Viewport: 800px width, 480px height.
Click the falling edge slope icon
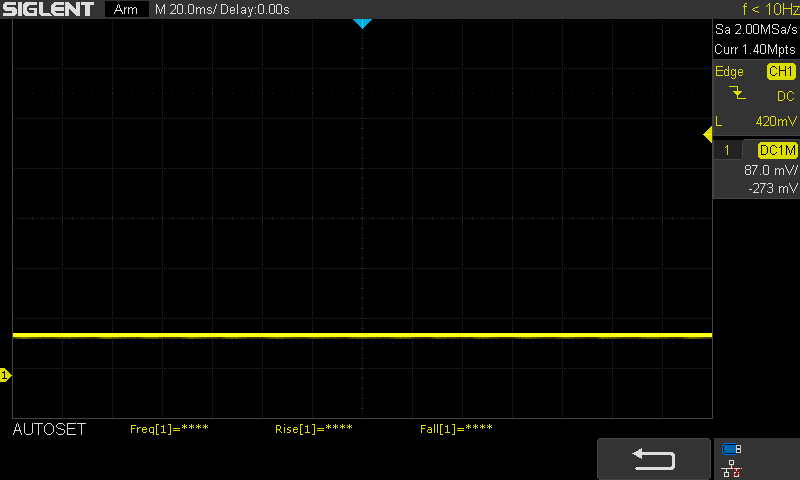[x=737, y=93]
